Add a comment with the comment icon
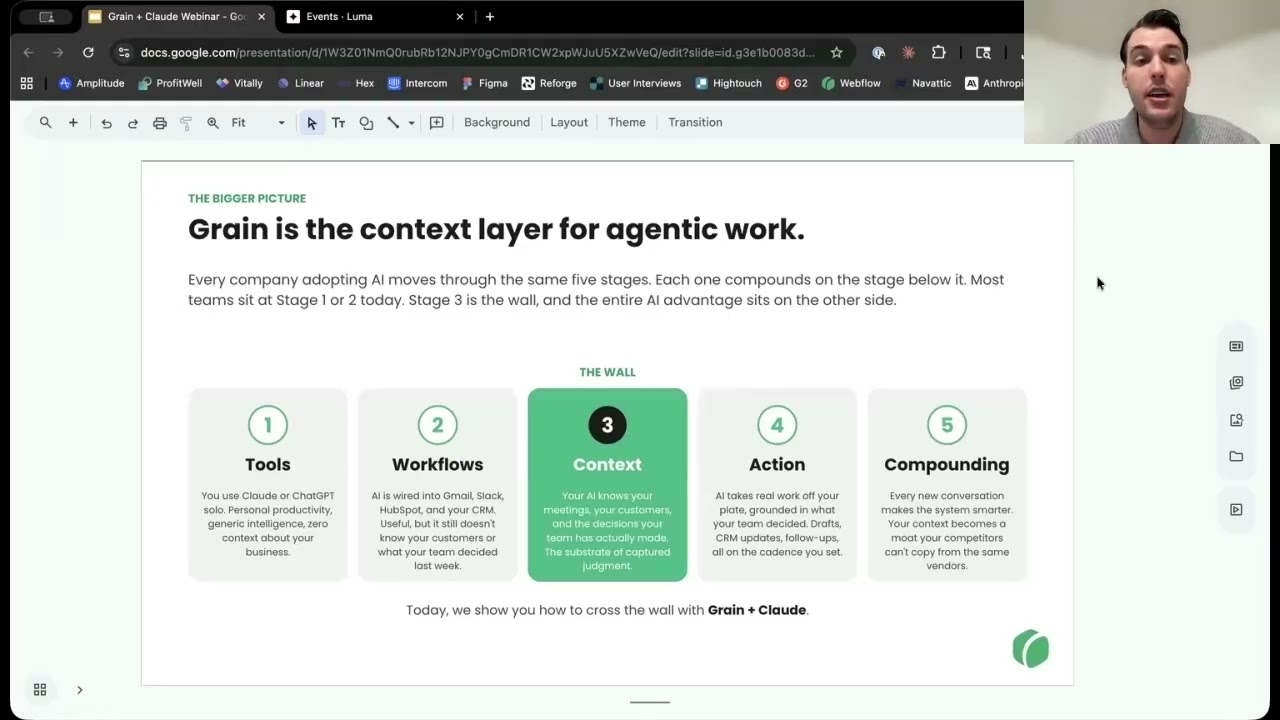 (x=437, y=123)
